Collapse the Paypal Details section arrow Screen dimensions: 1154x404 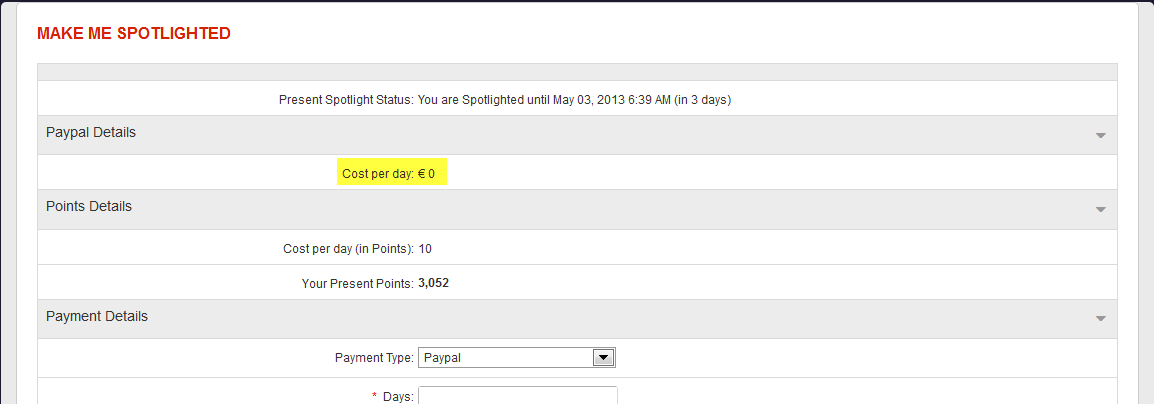tap(1100, 135)
